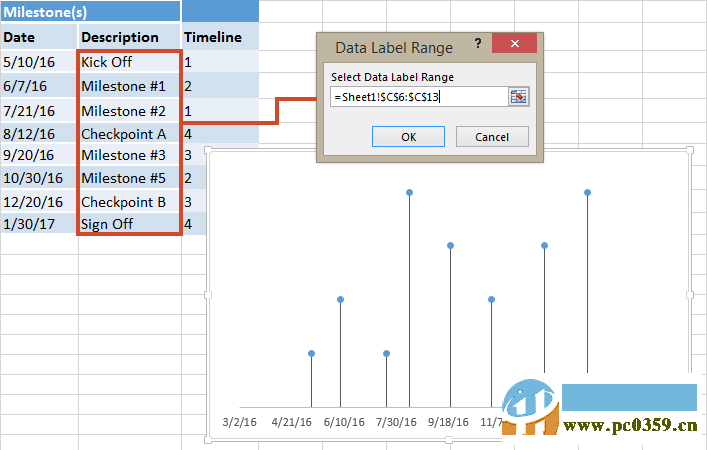Select the Milestone #5 cell
The image size is (707, 450).
[129, 178]
